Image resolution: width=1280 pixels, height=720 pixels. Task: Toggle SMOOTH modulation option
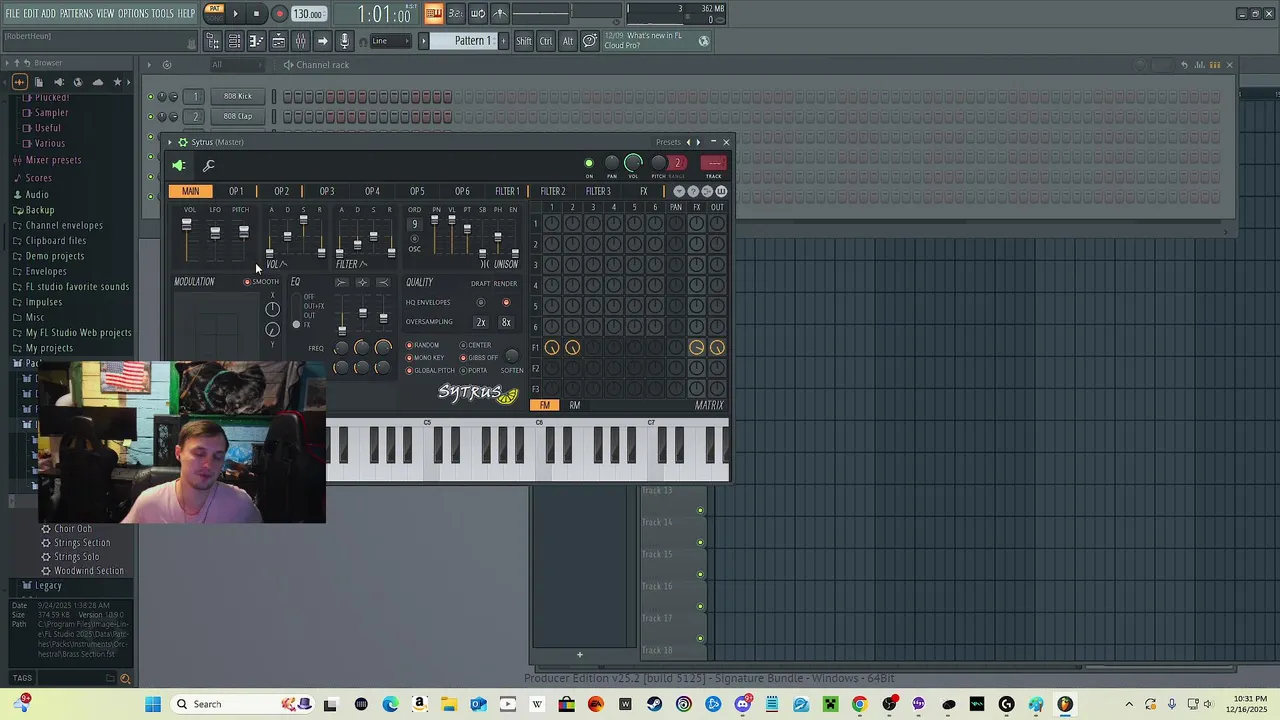(x=261, y=282)
